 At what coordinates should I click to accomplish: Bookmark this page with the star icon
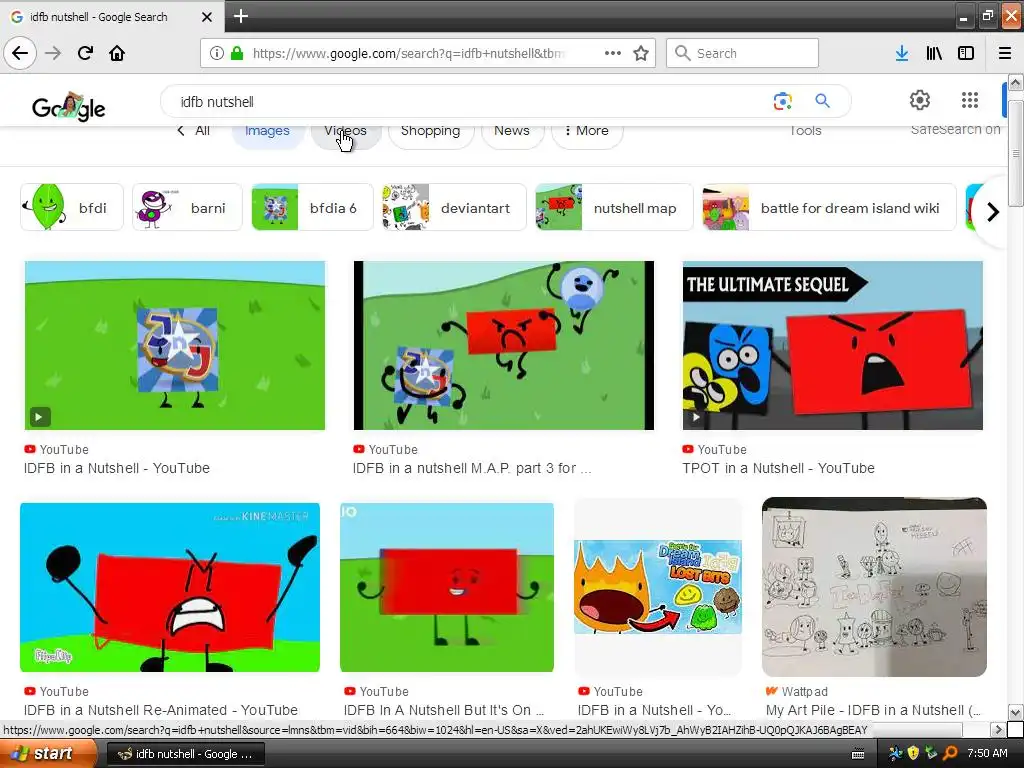click(641, 53)
